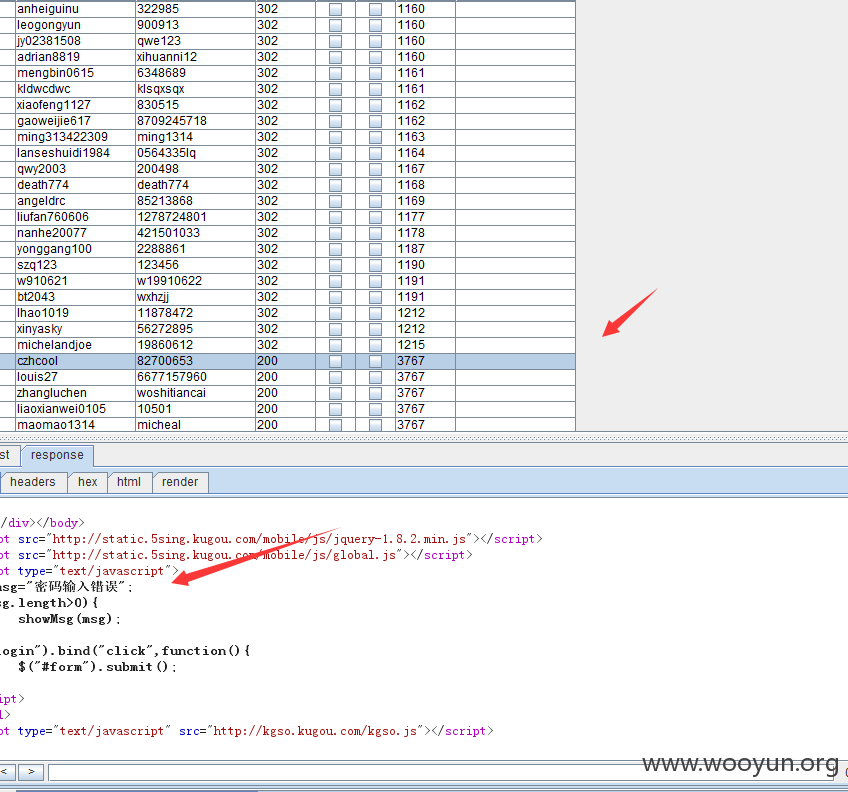This screenshot has height=792, width=848.
Task: Select the gaoweijie617 username cell
Action: 75,121
